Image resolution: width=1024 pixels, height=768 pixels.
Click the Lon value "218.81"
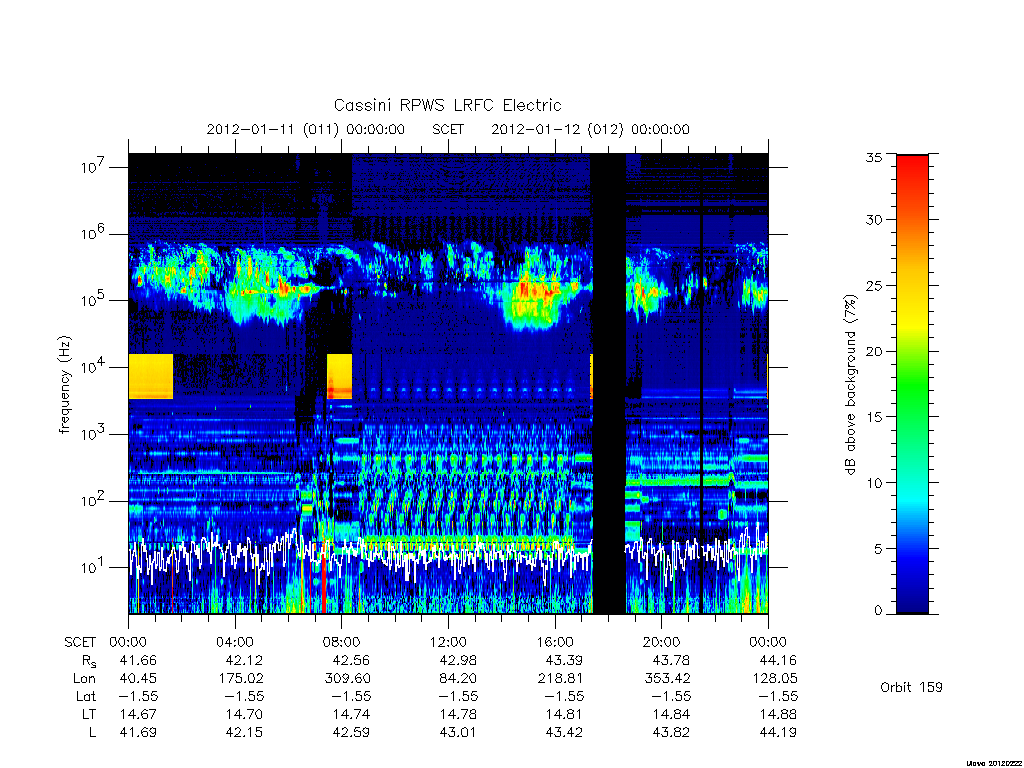[560, 679]
